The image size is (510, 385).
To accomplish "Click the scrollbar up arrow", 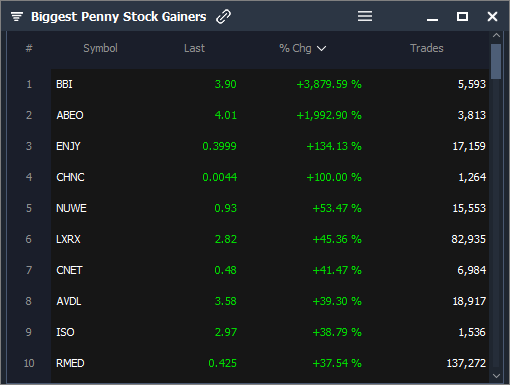I will [x=496, y=35].
